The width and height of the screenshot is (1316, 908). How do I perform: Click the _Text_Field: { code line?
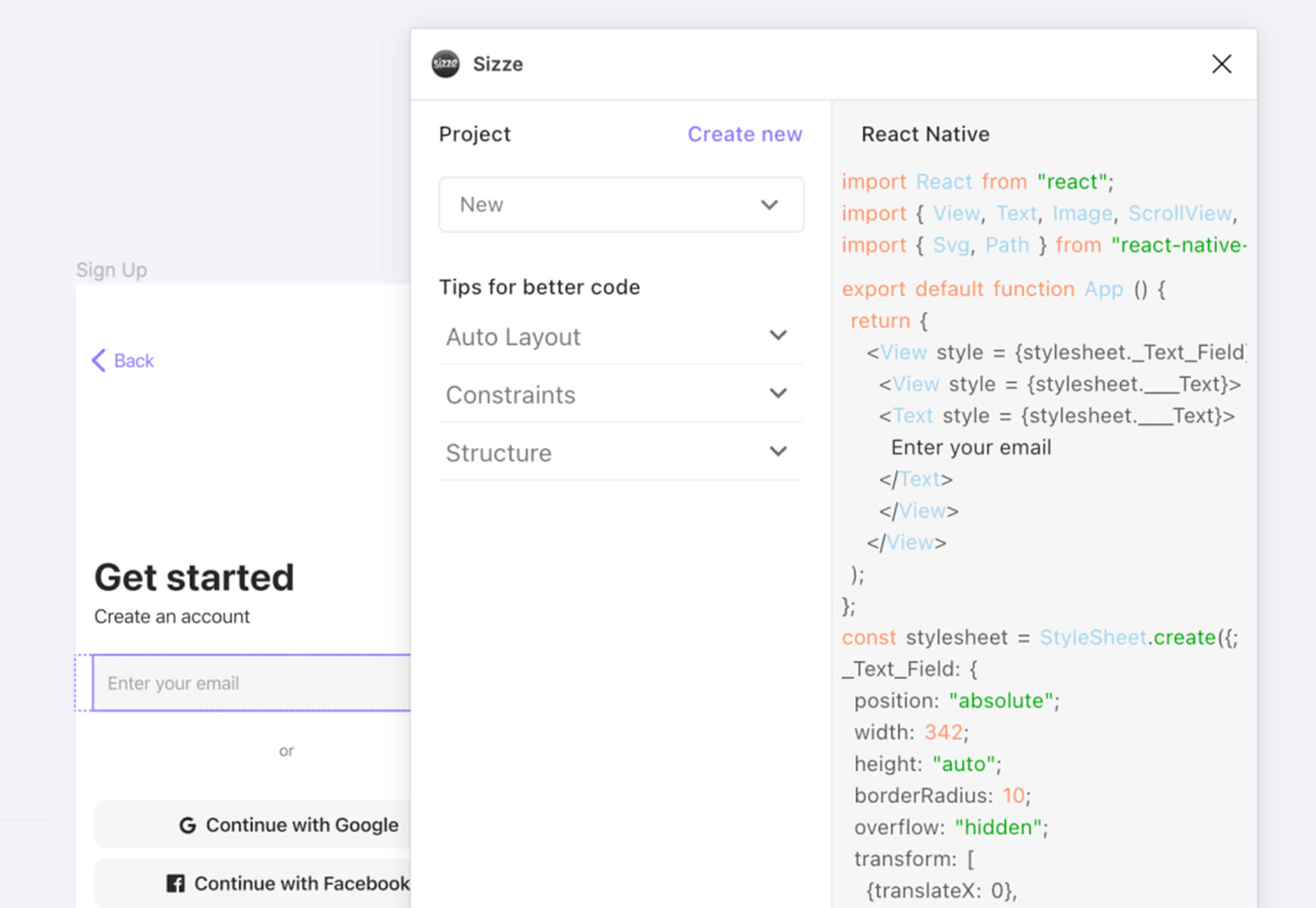point(910,669)
